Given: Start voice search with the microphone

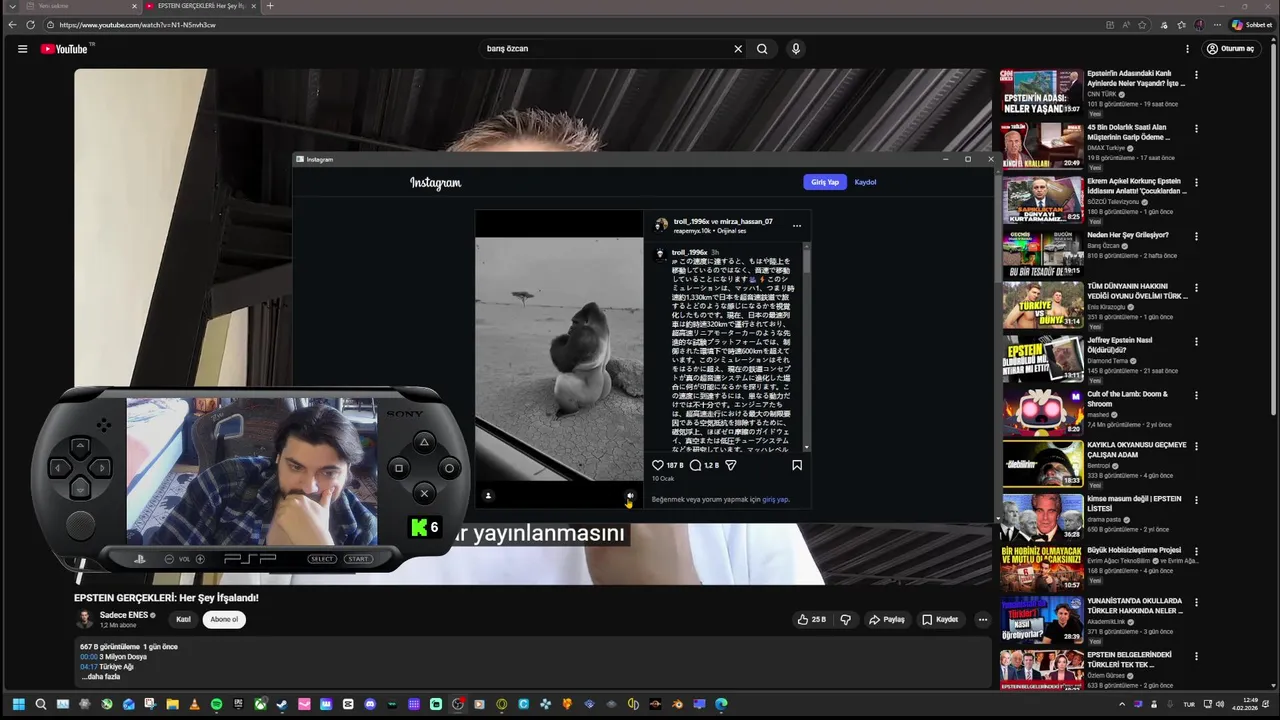Looking at the screenshot, I should point(796,49).
